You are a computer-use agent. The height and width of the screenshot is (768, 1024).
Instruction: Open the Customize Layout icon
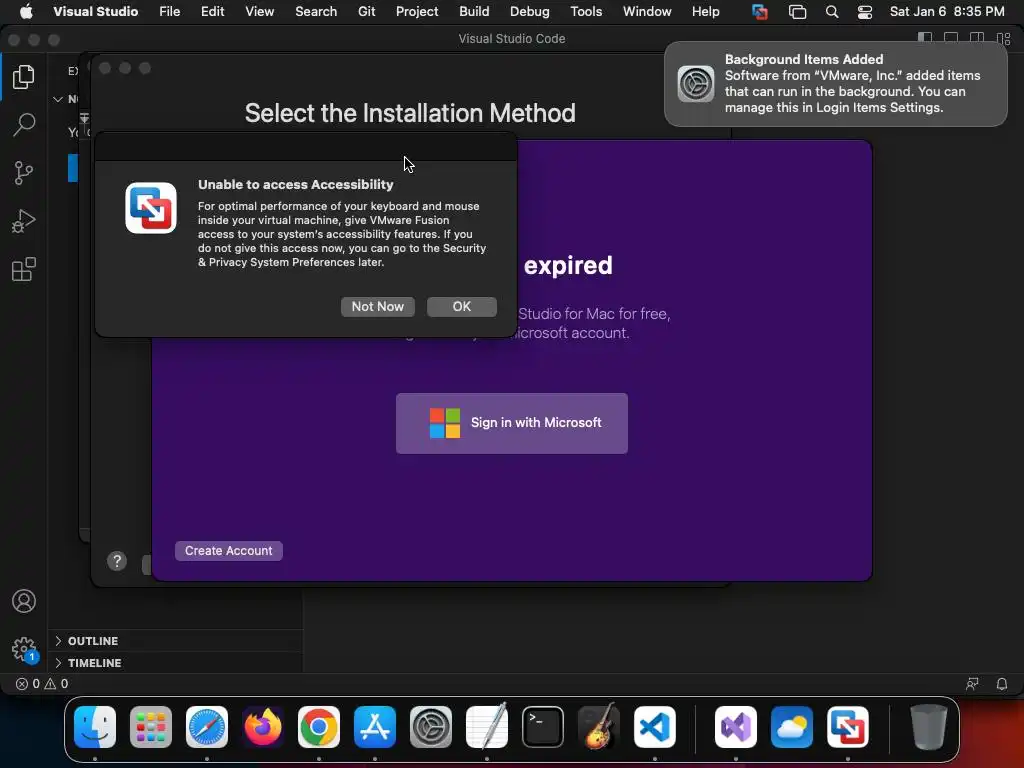coord(1004,39)
